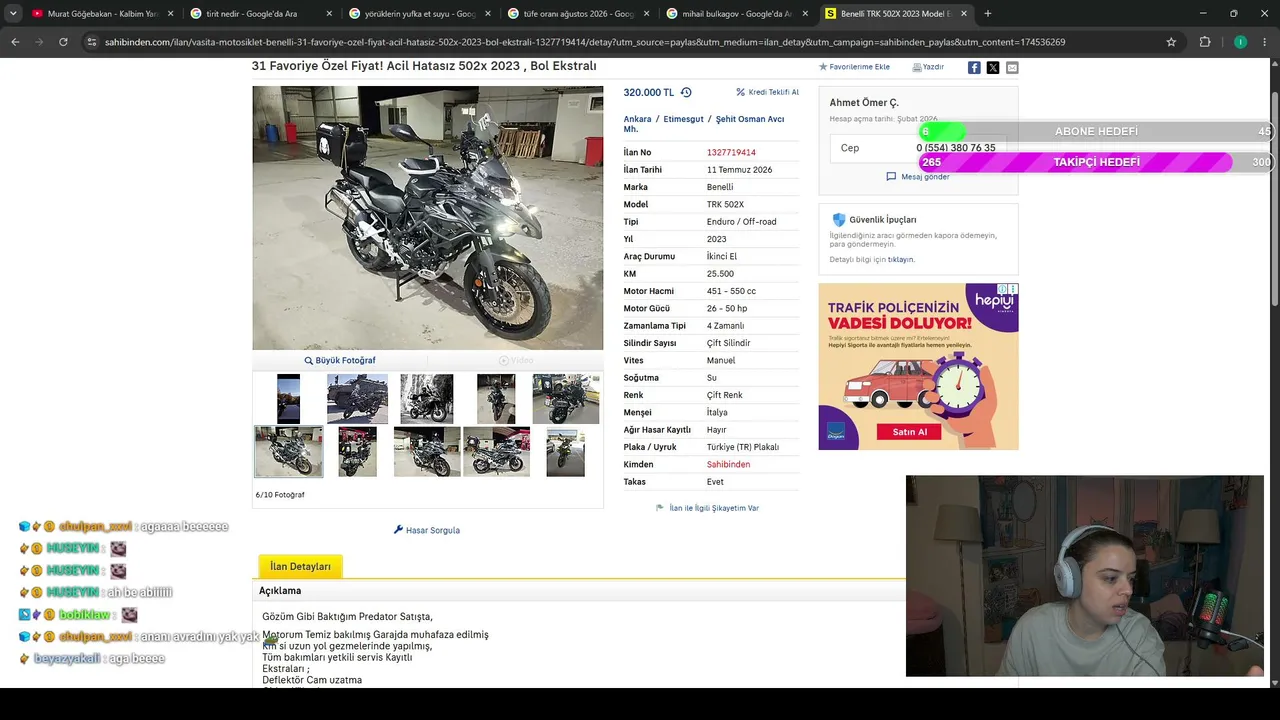
Task: Close the 'yörüklerin yufka et suyu' tab
Action: [488, 14]
